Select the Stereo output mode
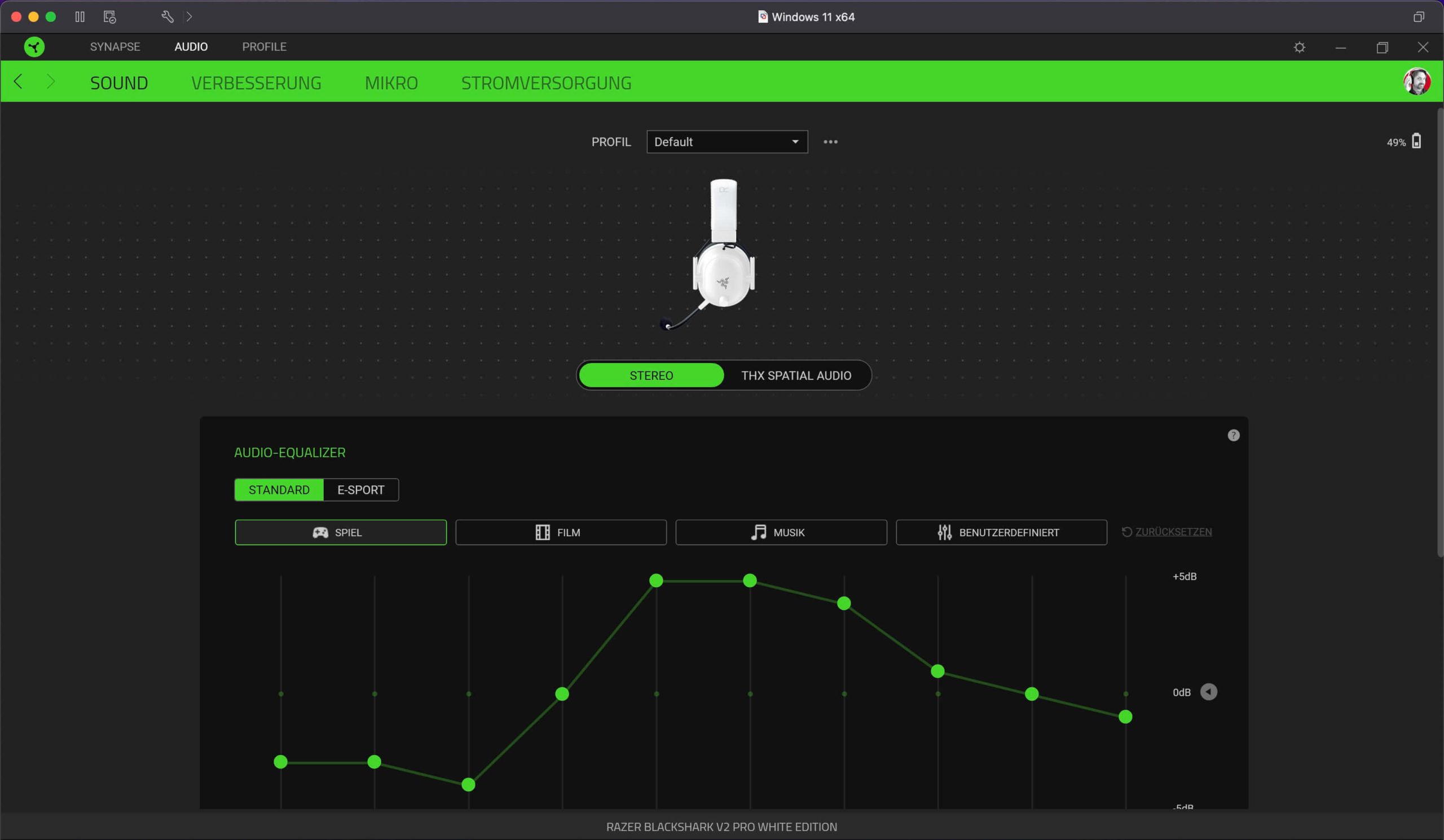Viewport: 1444px width, 840px height. coord(651,375)
